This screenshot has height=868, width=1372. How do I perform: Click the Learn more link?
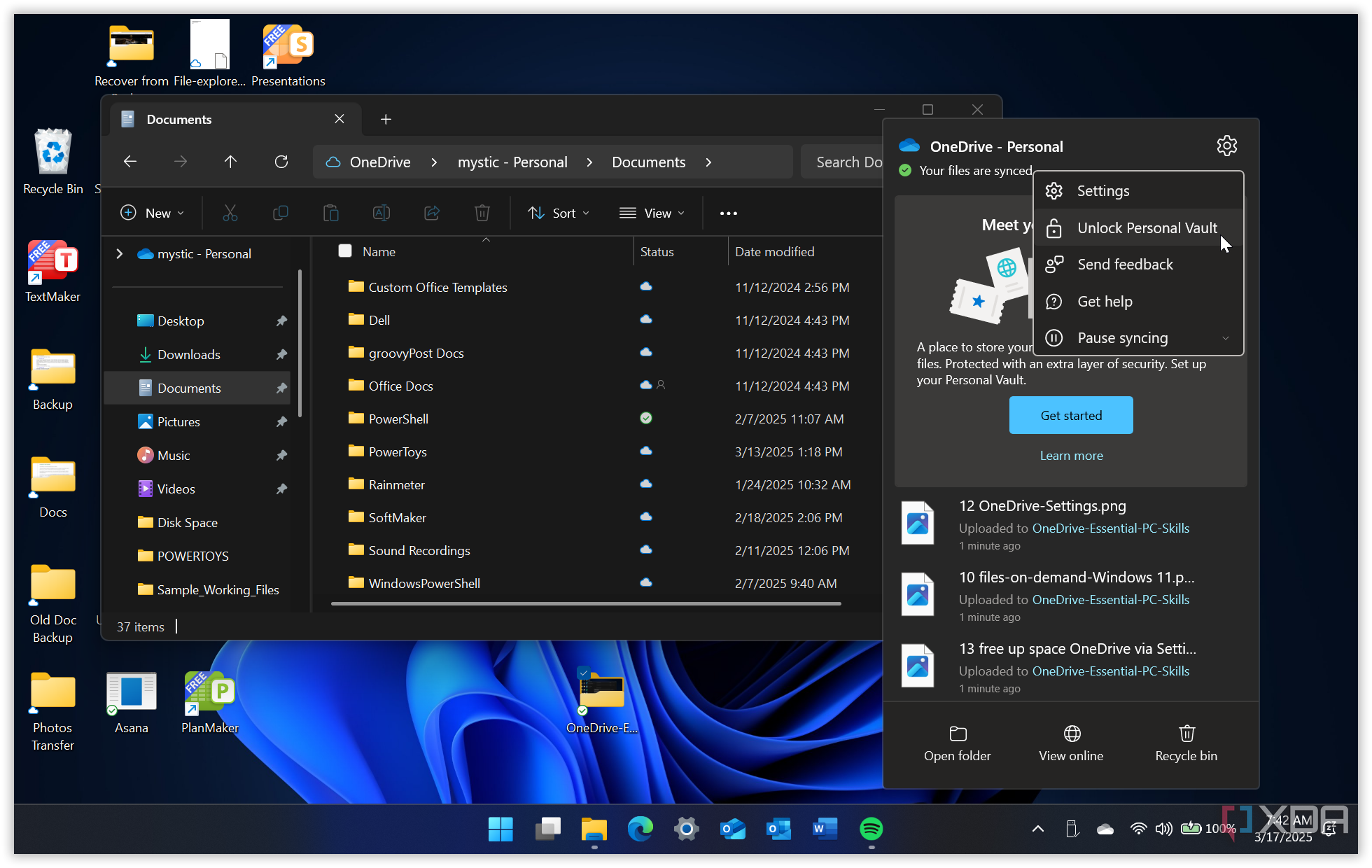click(1071, 456)
